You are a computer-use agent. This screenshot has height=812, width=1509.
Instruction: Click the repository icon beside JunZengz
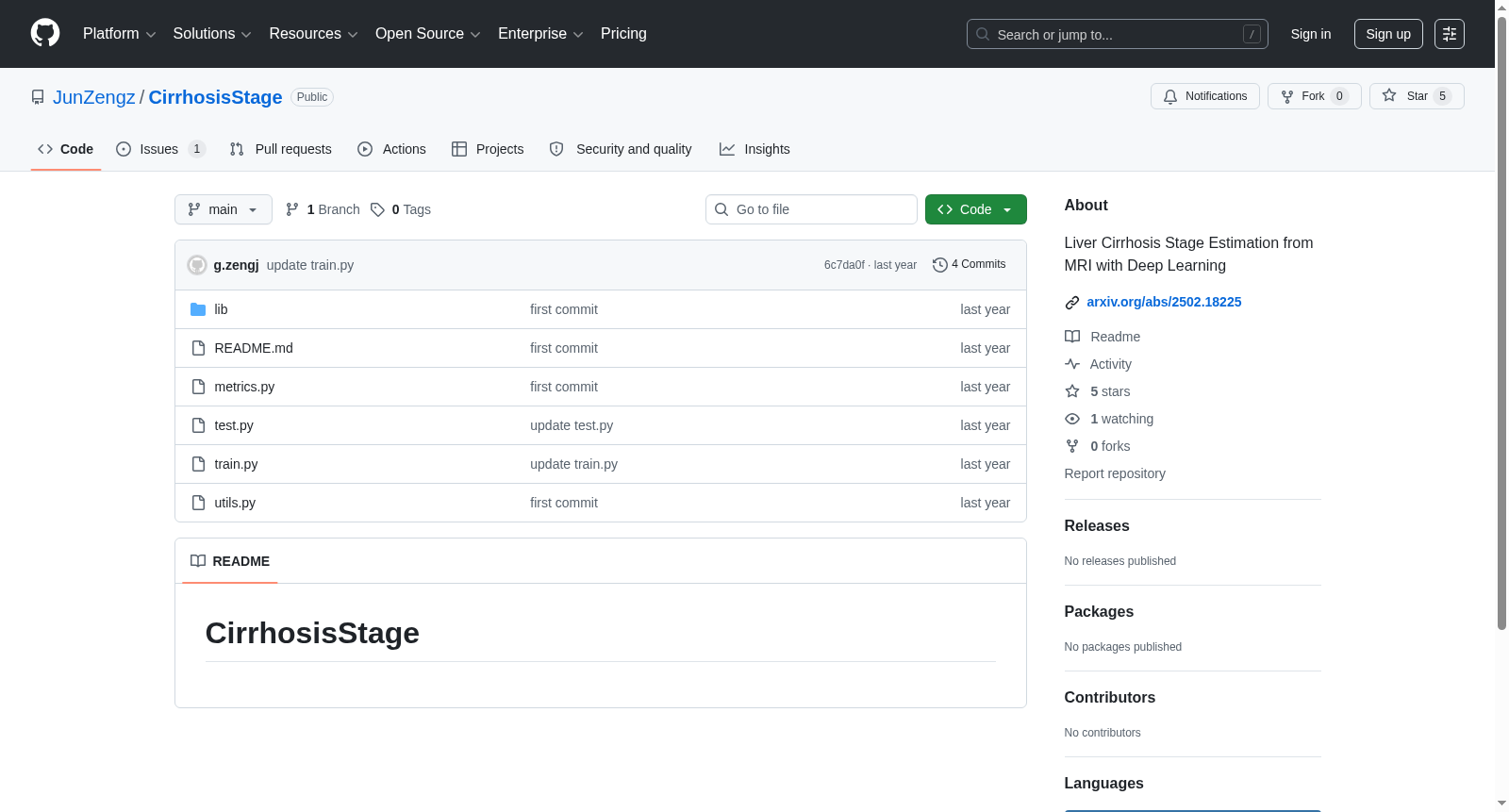(x=38, y=97)
